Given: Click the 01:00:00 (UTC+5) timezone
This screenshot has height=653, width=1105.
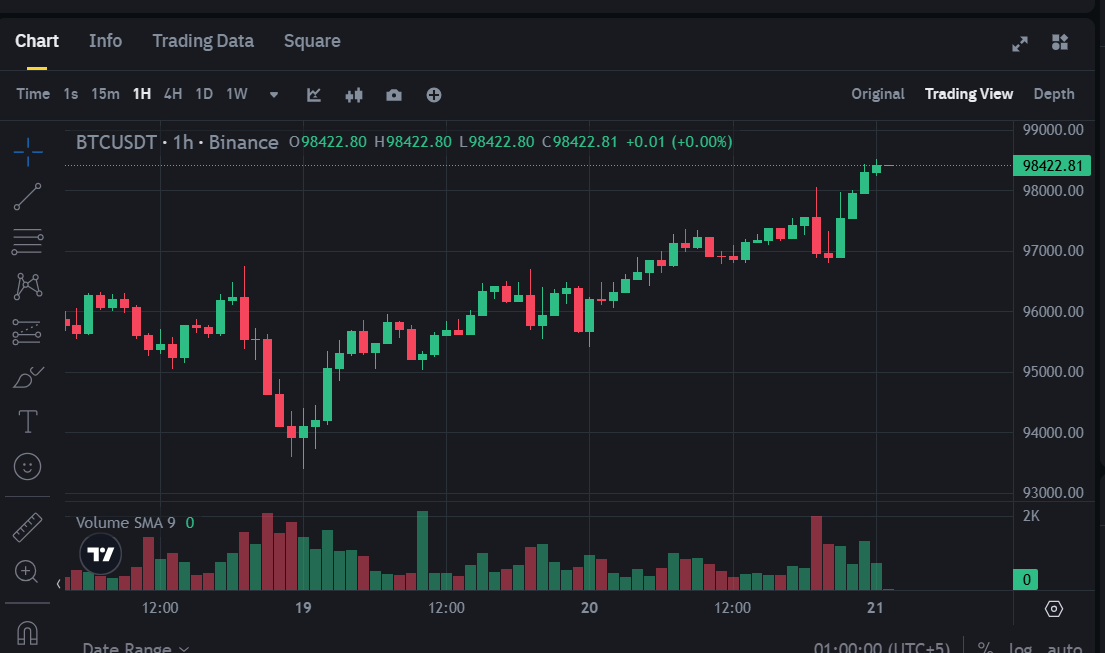Looking at the screenshot, I should 882,647.
